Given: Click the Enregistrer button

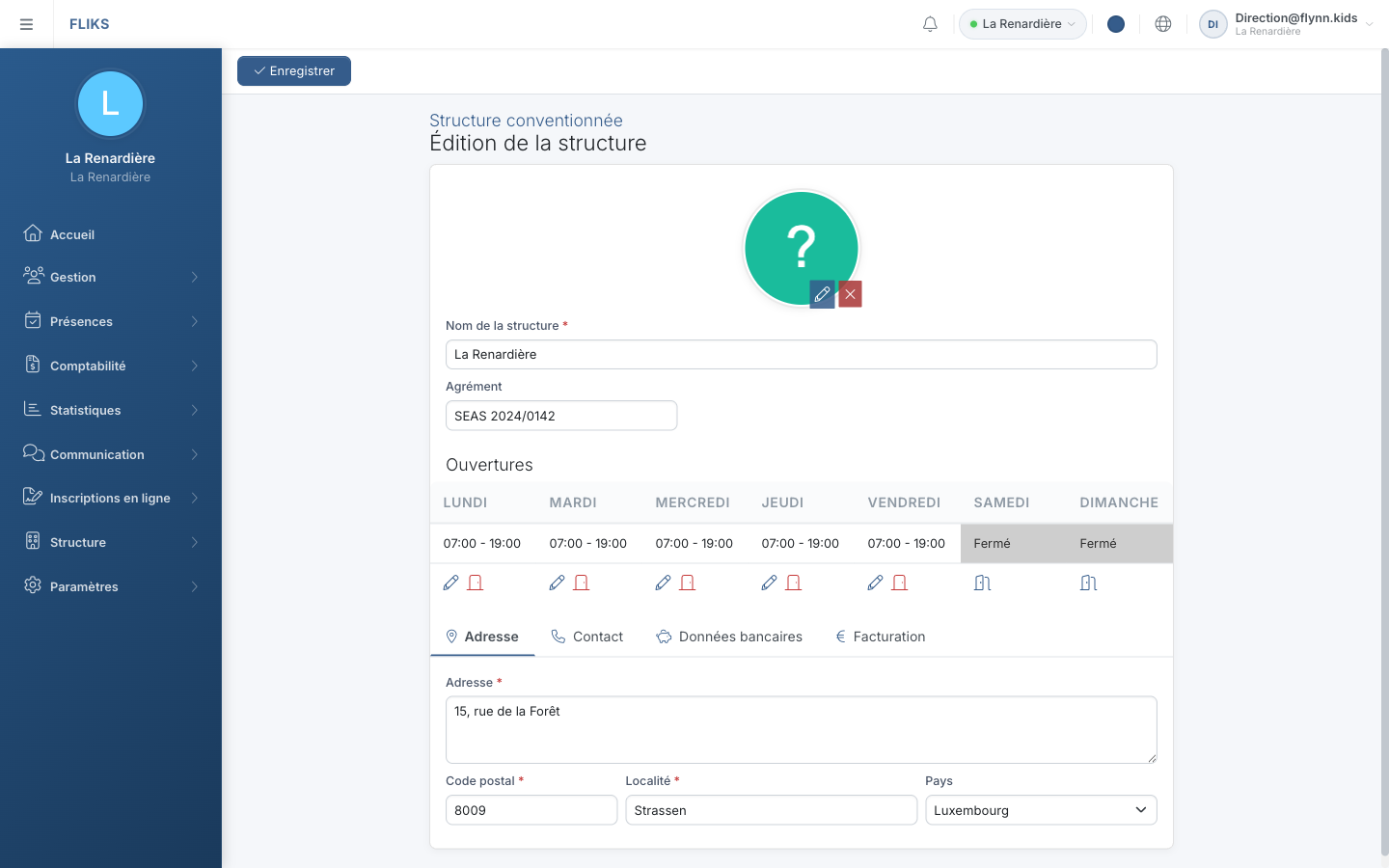Looking at the screenshot, I should click(x=294, y=70).
